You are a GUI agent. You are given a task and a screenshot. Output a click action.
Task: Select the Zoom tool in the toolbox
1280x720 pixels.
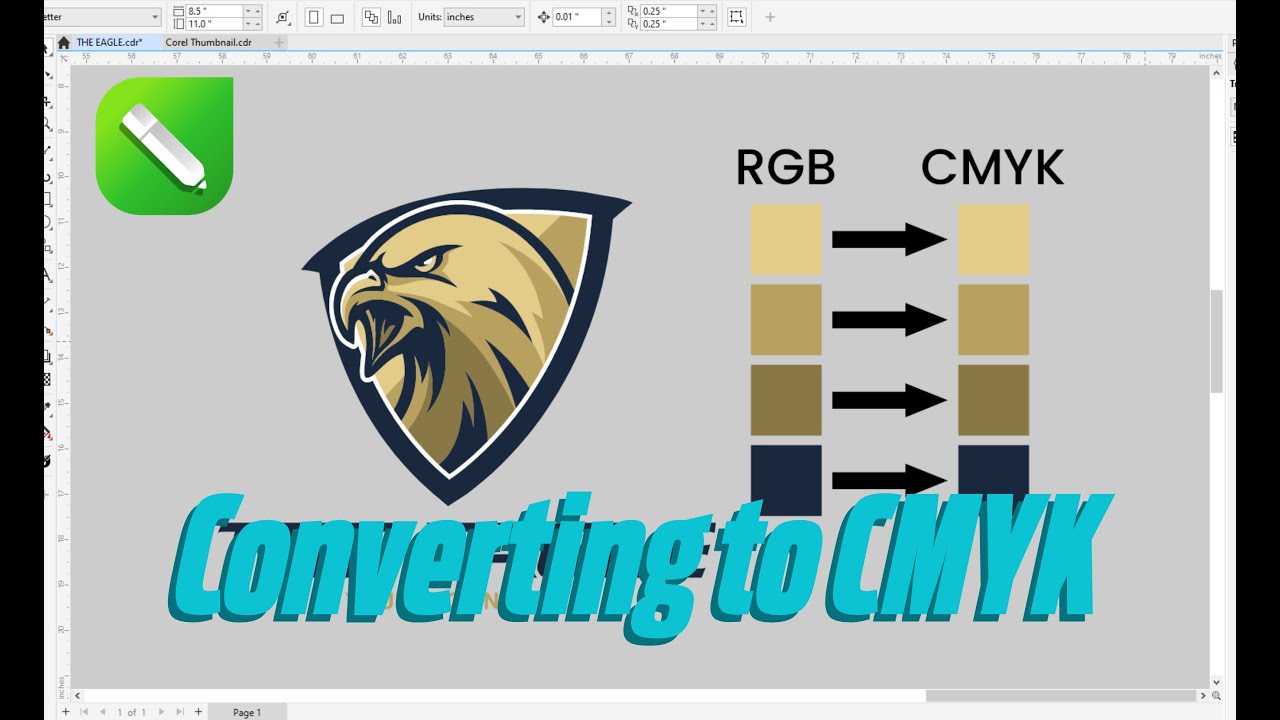coord(47,125)
